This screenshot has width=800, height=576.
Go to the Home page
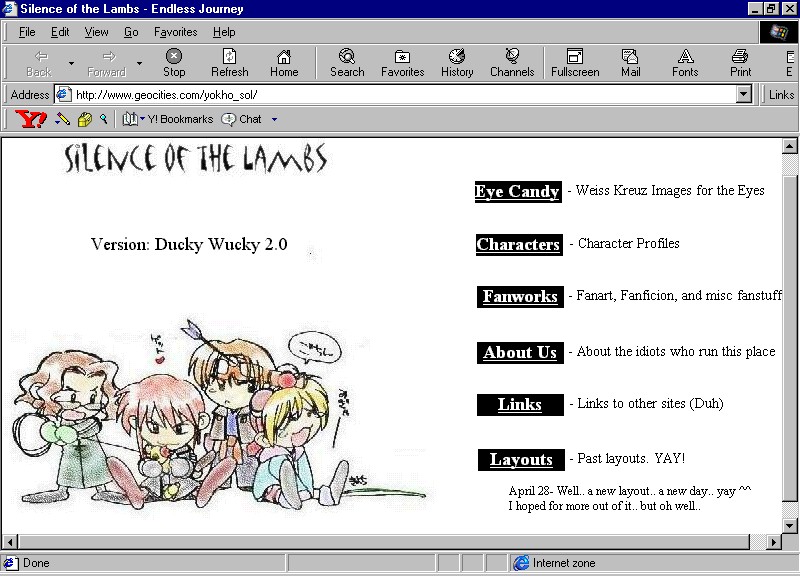[x=284, y=63]
